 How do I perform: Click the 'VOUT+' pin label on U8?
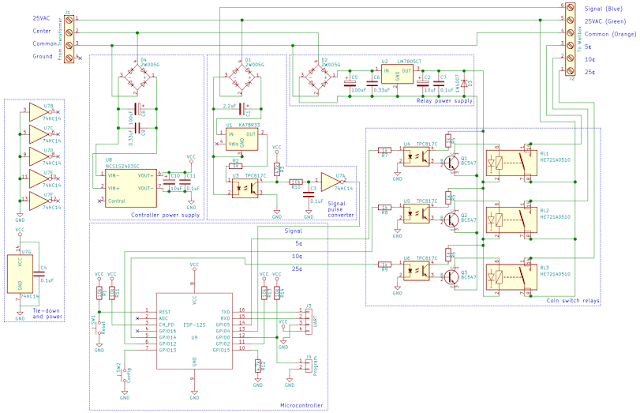pyautogui.click(x=146, y=175)
